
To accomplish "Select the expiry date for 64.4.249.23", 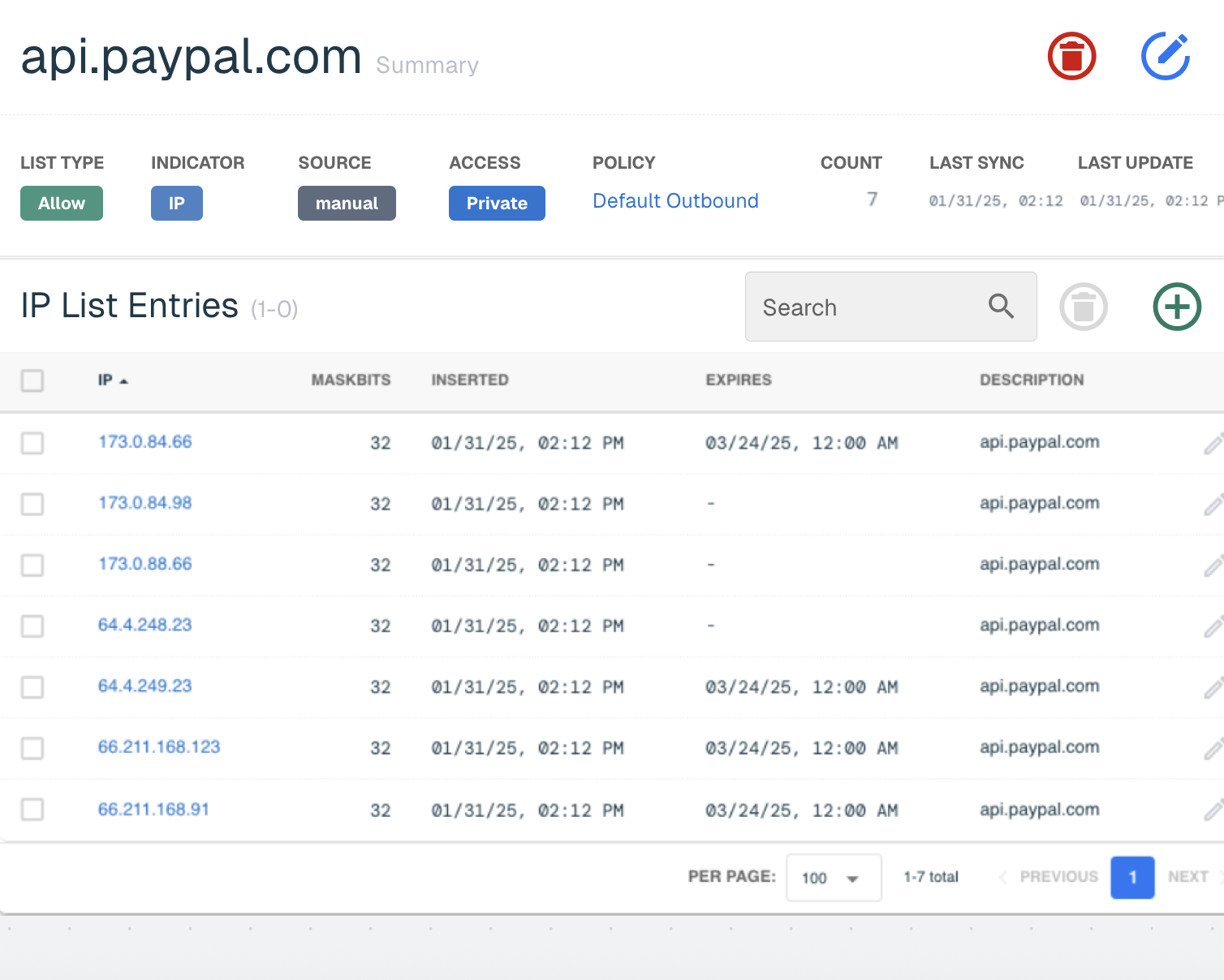I will pyautogui.click(x=802, y=687).
